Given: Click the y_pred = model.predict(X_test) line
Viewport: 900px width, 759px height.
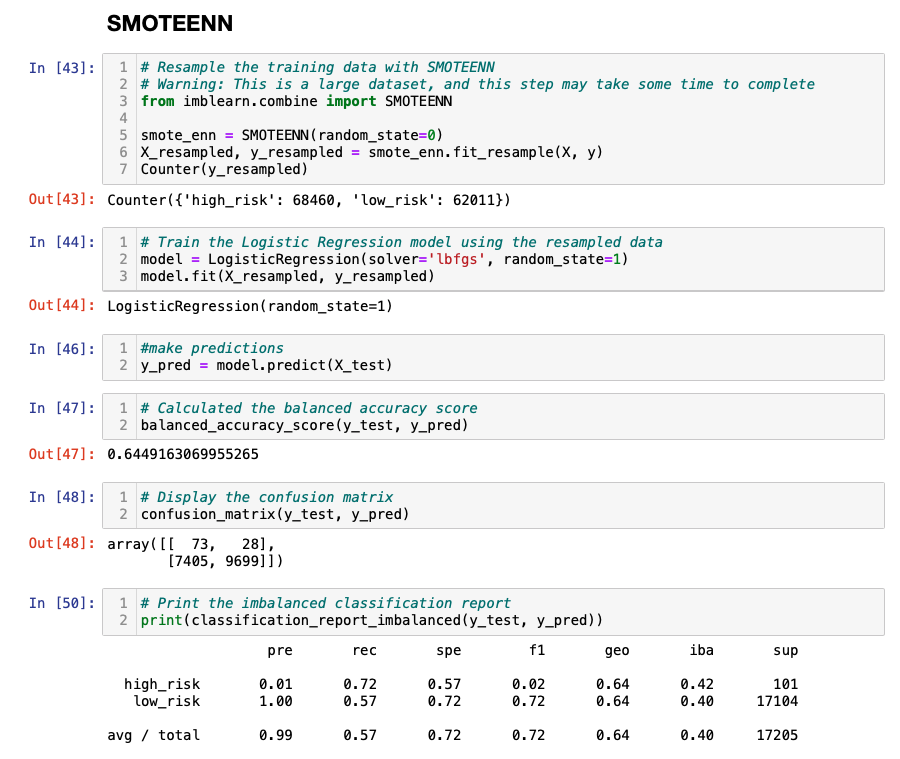Looking at the screenshot, I should click(267, 365).
